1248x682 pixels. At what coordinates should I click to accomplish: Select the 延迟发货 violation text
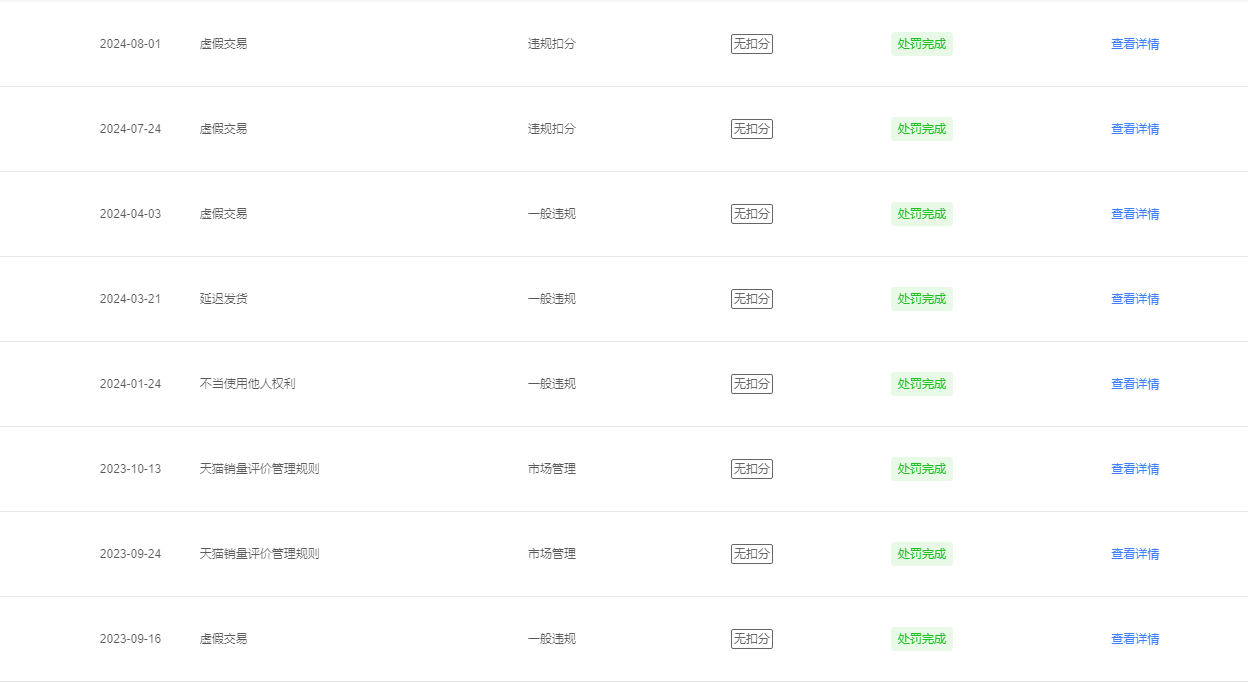[x=224, y=299]
